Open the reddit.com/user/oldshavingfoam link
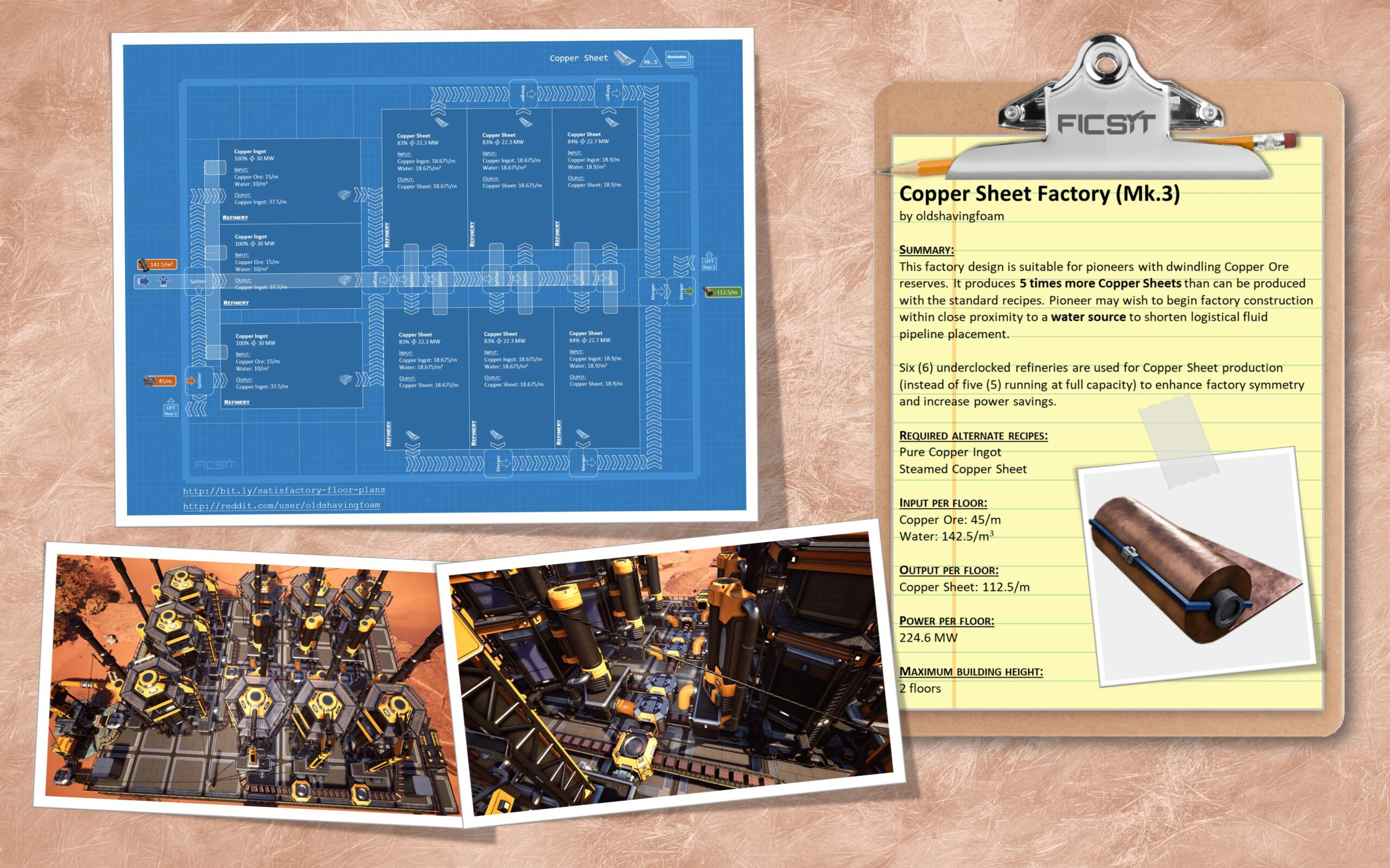This screenshot has height=868, width=1390. pos(281,505)
